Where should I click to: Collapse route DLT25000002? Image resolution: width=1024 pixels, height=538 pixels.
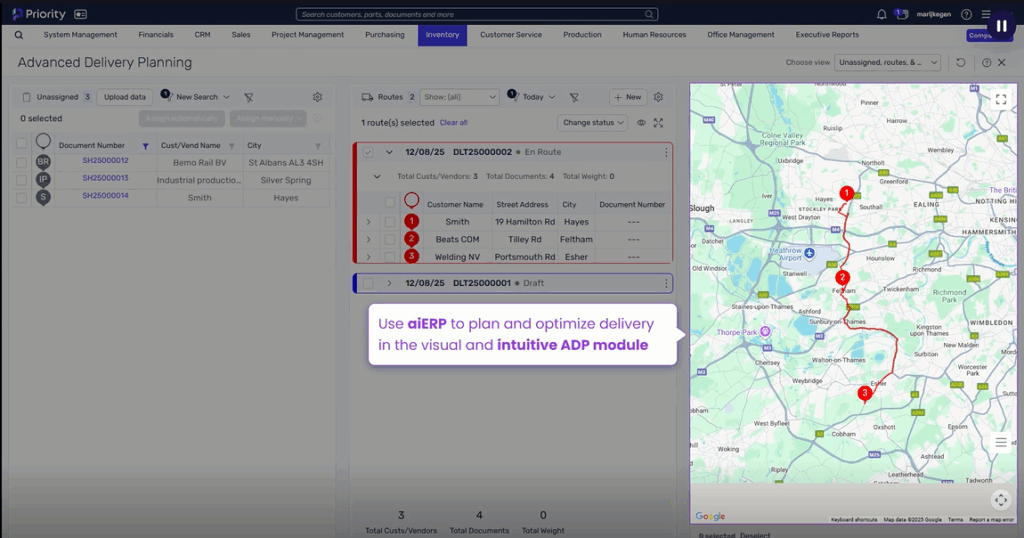pyautogui.click(x=389, y=152)
